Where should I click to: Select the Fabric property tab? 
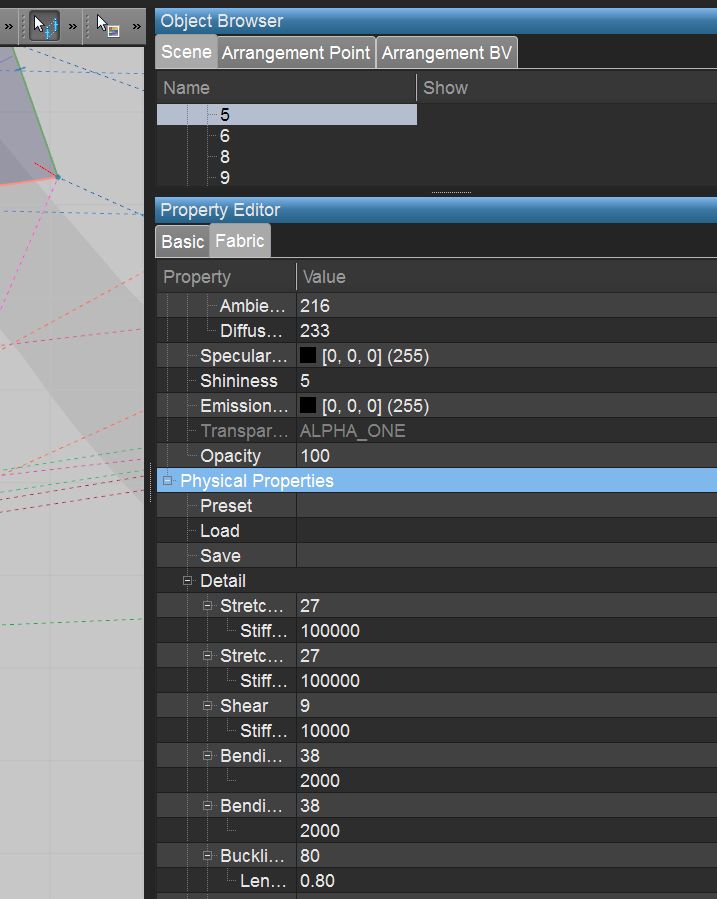240,241
